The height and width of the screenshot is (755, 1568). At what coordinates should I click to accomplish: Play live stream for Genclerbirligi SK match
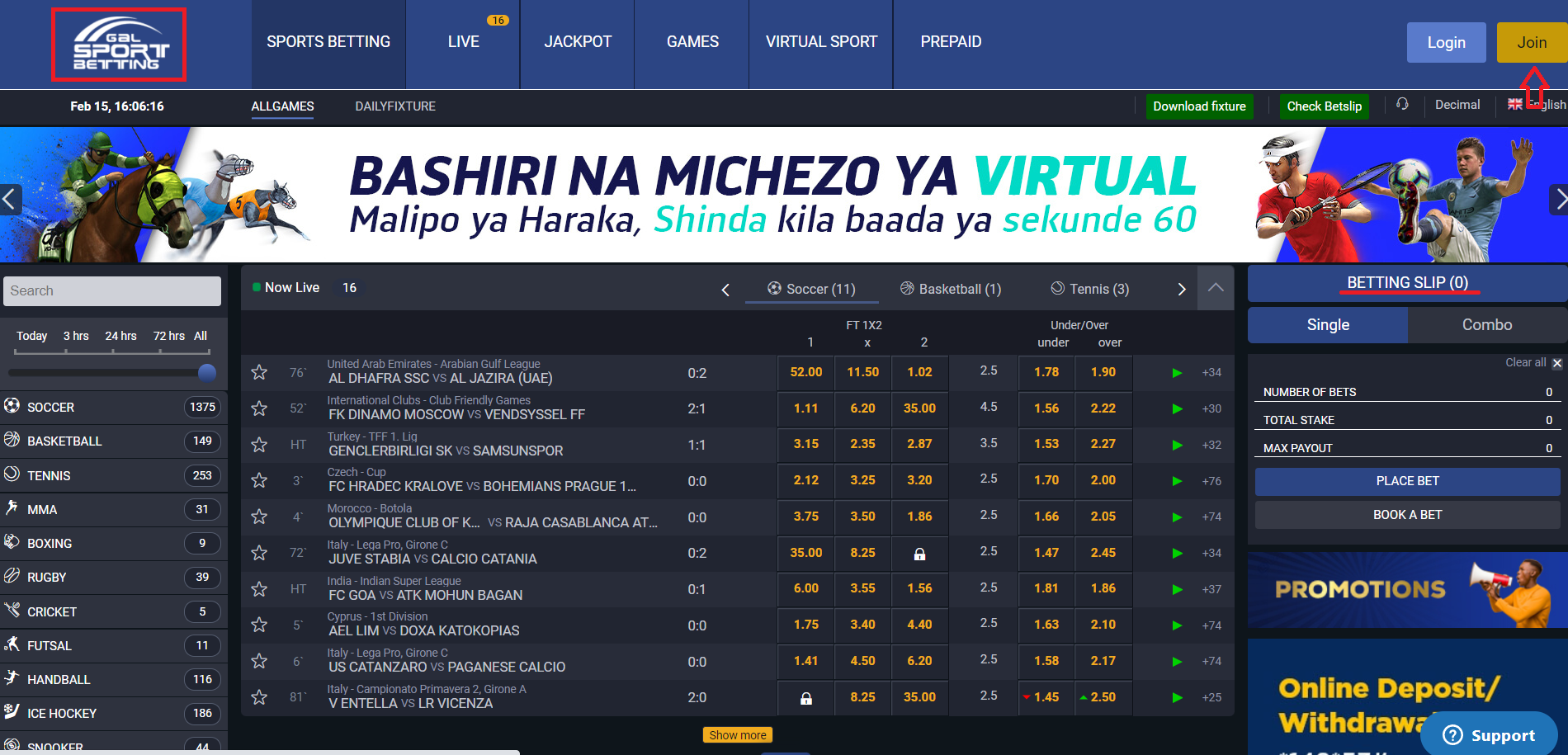click(1178, 445)
